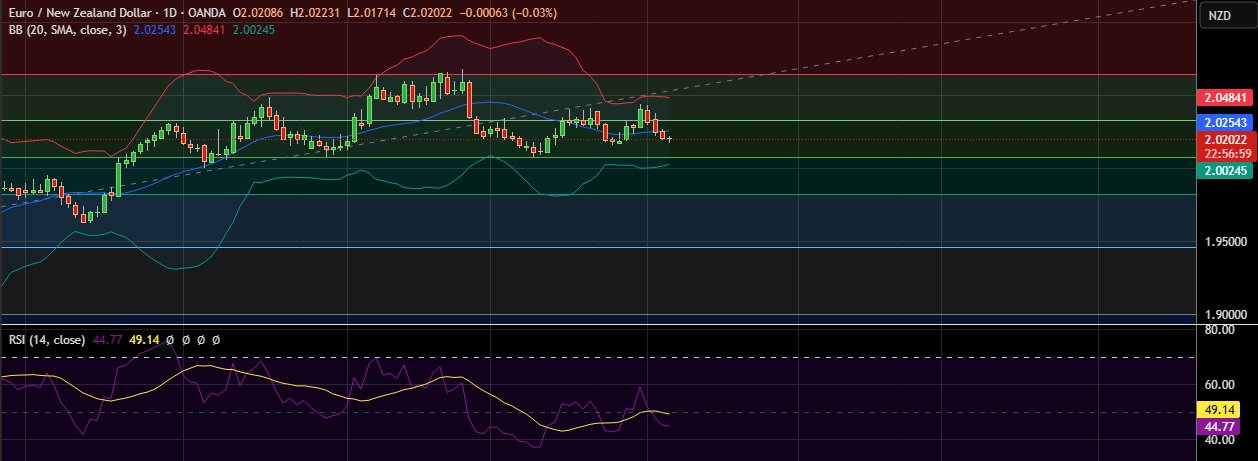Open the NZD currency selector
The height and width of the screenshot is (461, 1258).
point(1219,15)
